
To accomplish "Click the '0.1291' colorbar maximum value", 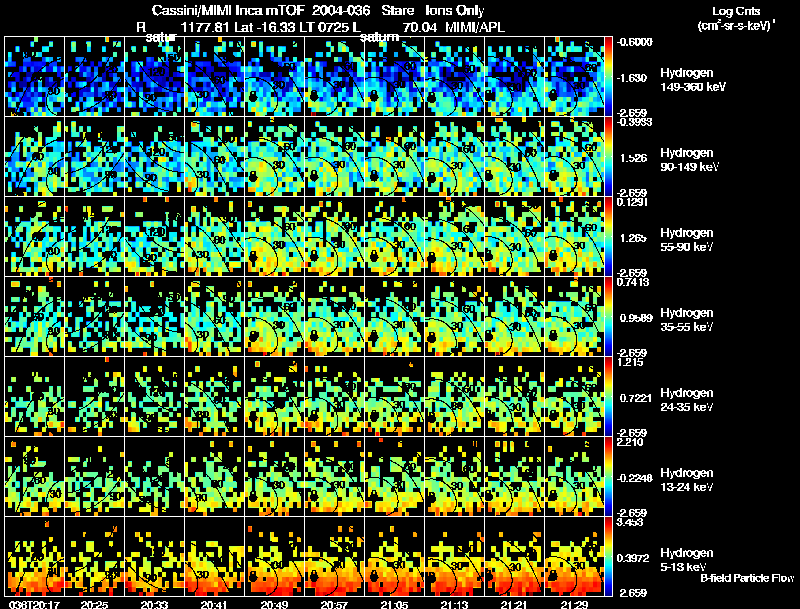I will pyautogui.click(x=632, y=202).
